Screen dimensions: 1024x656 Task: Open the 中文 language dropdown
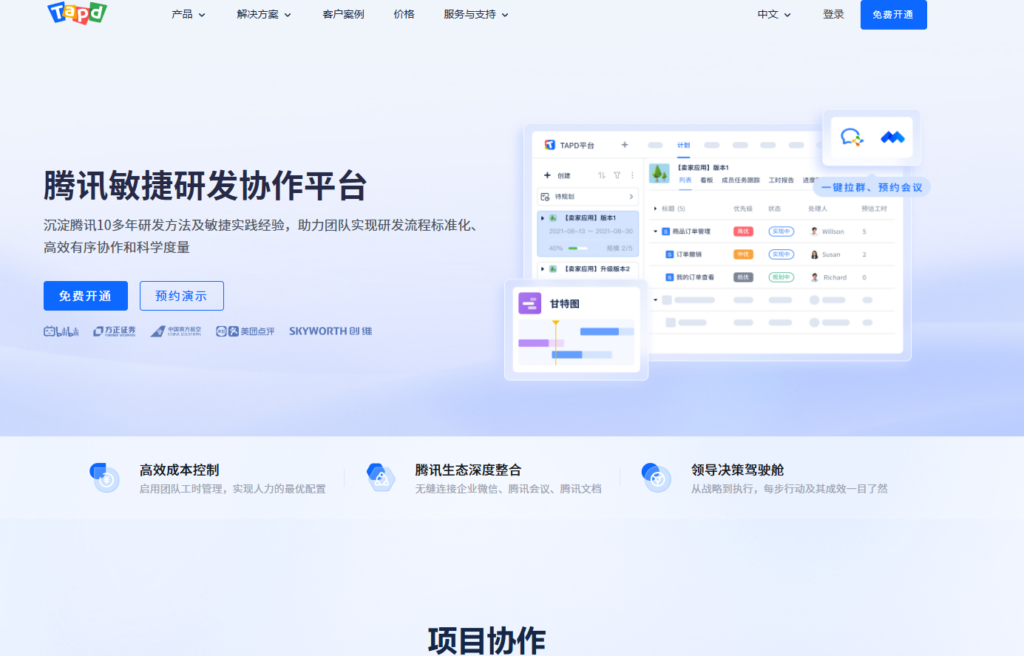773,15
